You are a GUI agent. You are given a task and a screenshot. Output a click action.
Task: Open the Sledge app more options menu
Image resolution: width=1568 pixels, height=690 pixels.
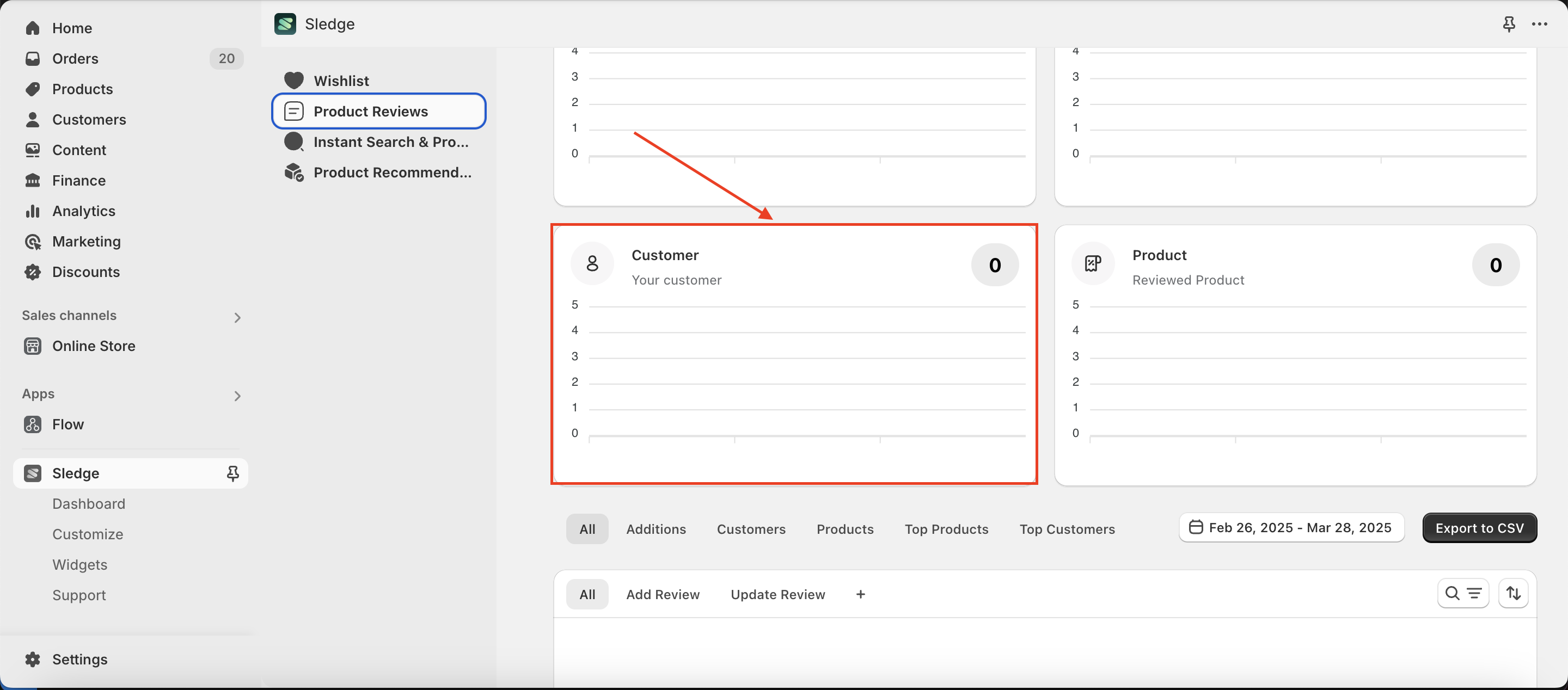(1540, 24)
